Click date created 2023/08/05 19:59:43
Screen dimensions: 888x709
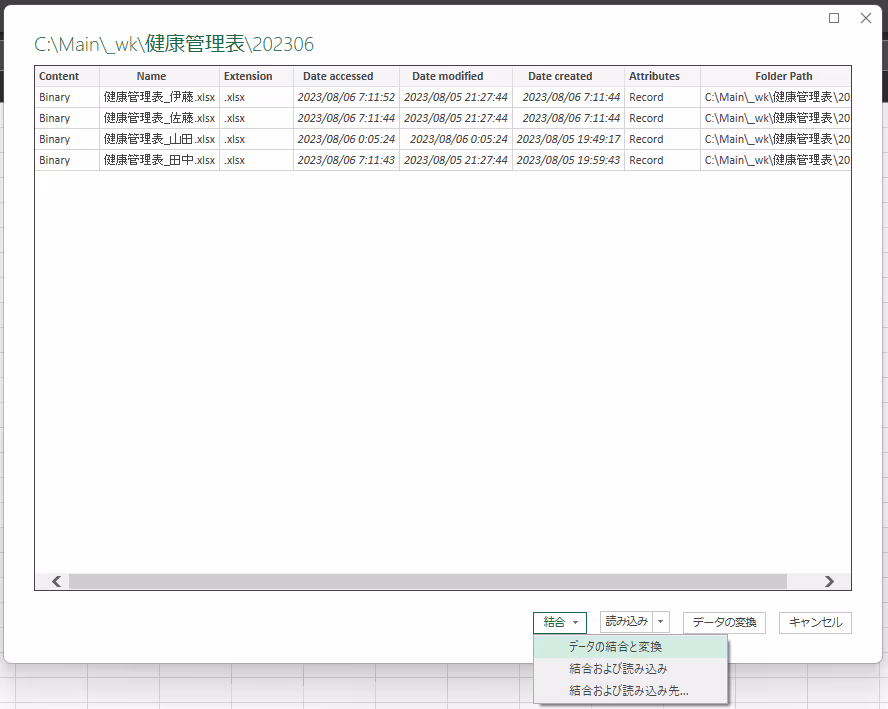pyautogui.click(x=569, y=160)
